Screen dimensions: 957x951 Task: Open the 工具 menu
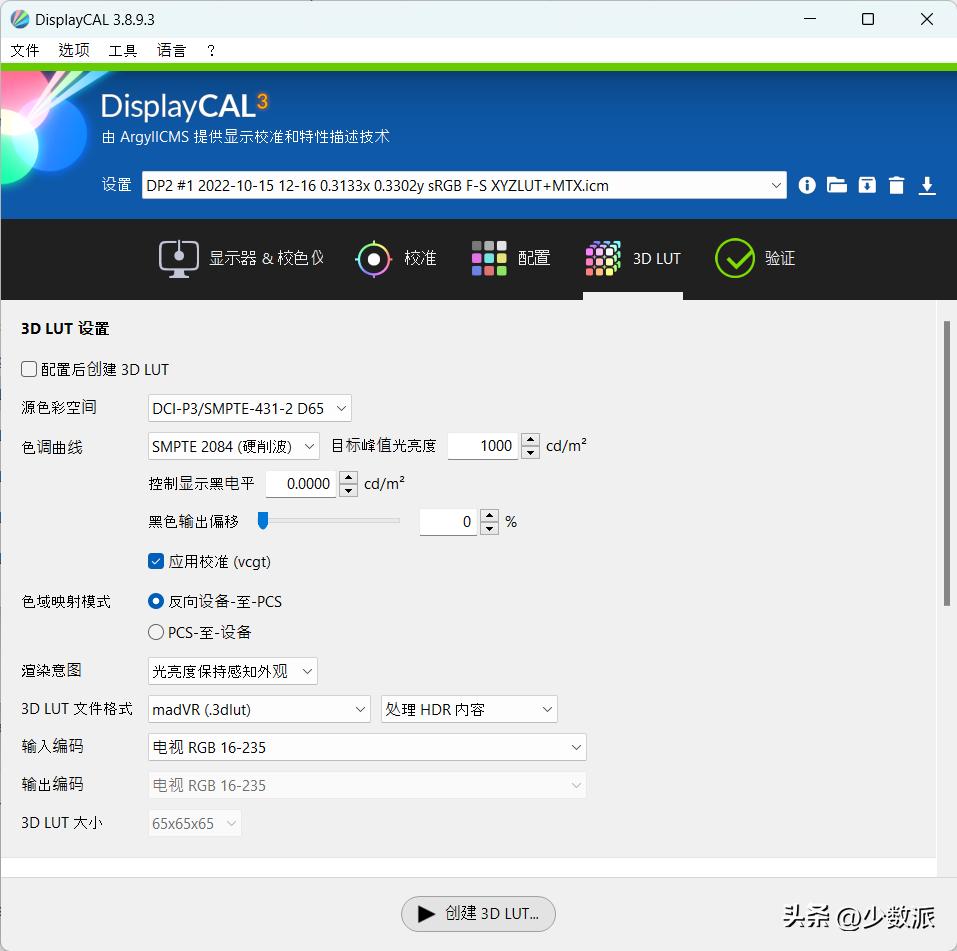point(122,50)
